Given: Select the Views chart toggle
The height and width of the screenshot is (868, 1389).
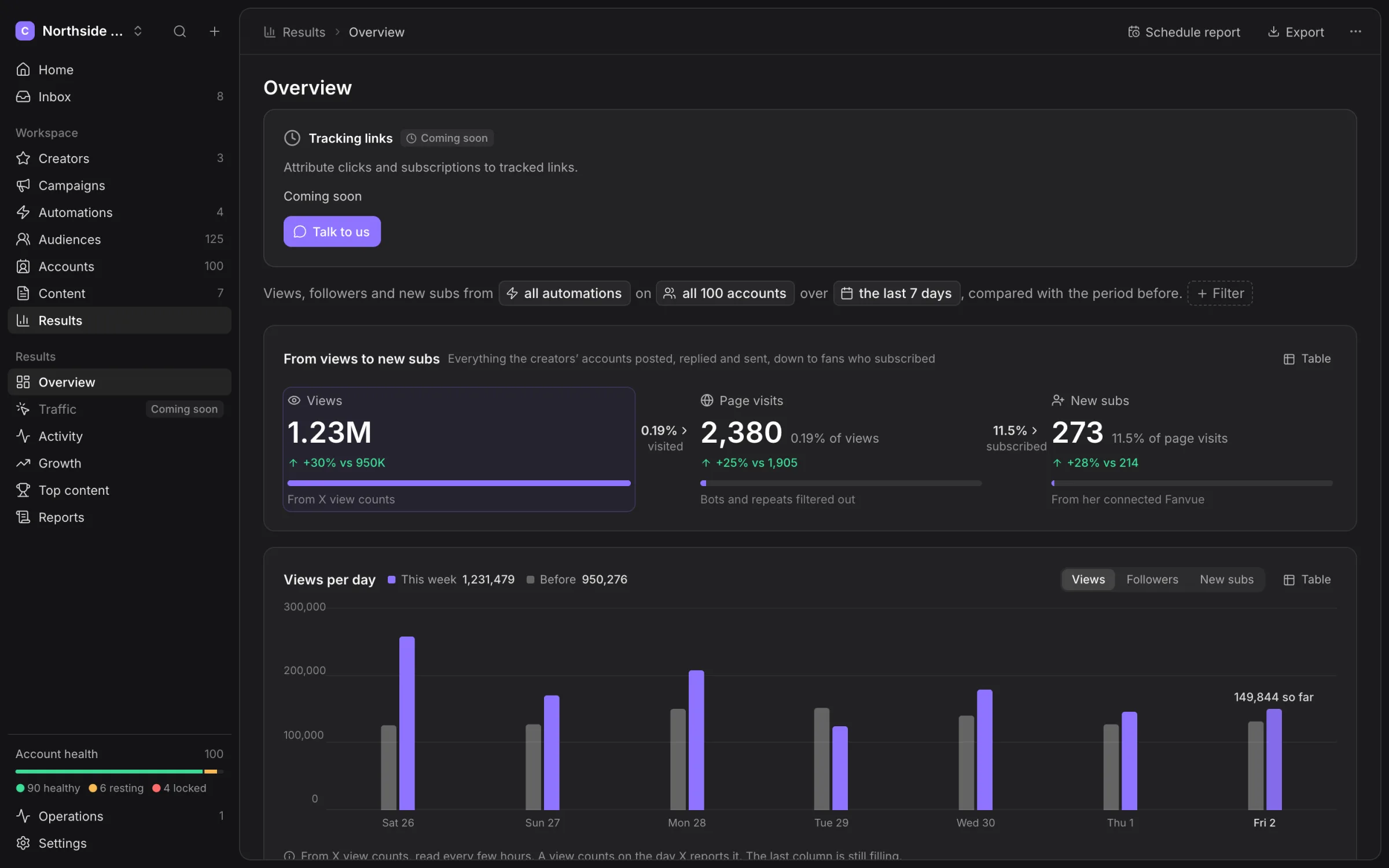Looking at the screenshot, I should [1088, 579].
